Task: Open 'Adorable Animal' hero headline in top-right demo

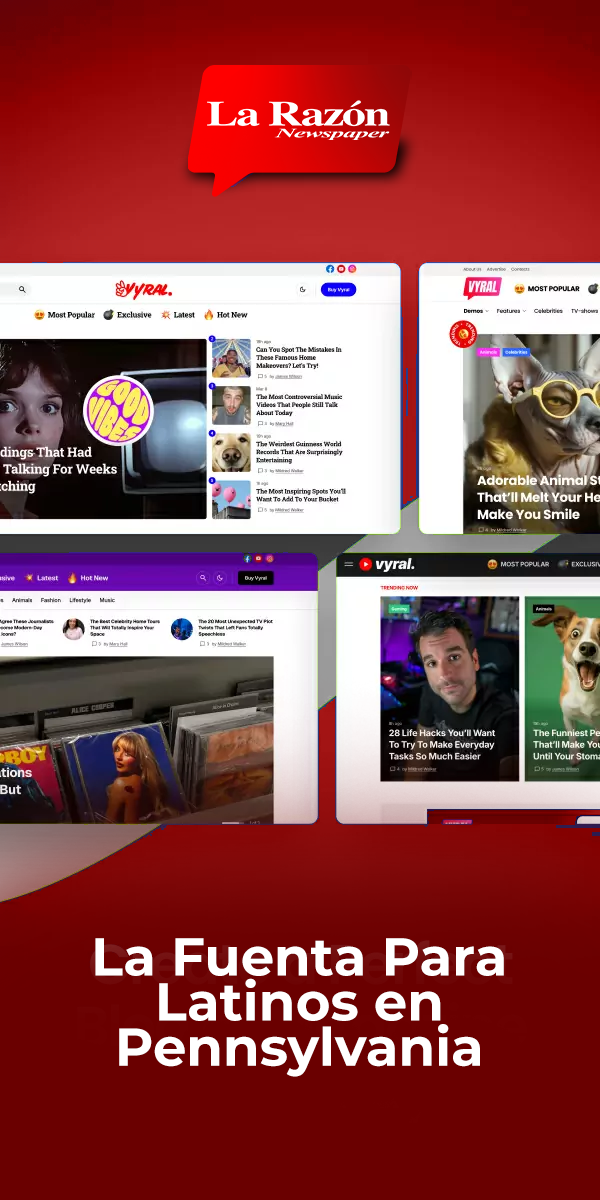Action: pos(540,497)
